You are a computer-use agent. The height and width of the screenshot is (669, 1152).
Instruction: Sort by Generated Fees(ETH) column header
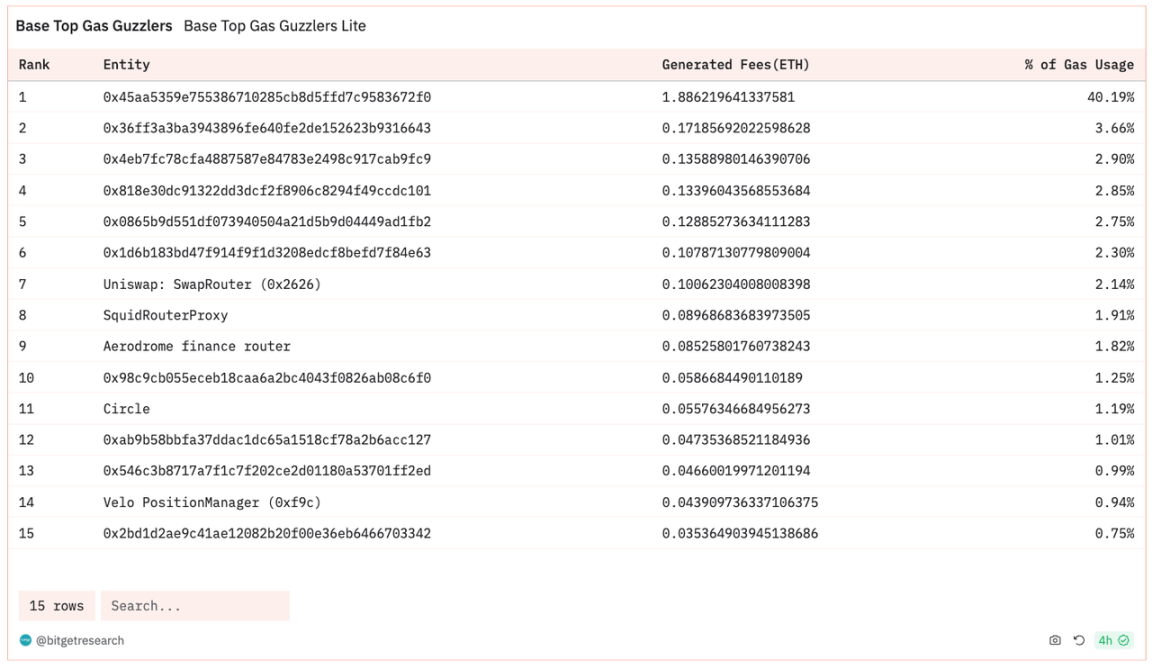point(735,65)
